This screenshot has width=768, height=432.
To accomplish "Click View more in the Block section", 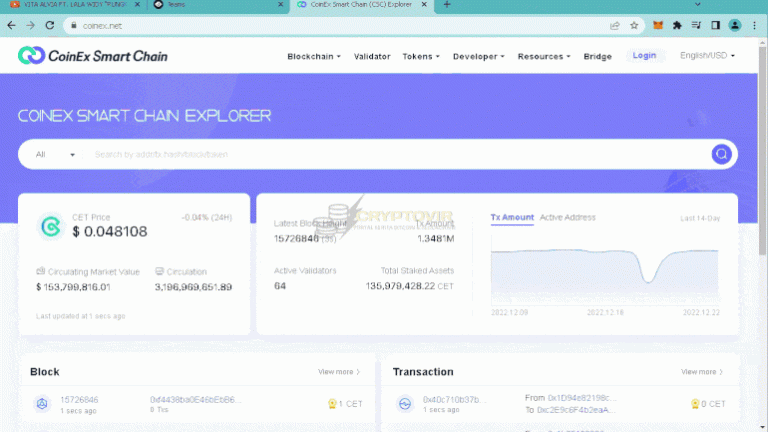I will click(339, 372).
